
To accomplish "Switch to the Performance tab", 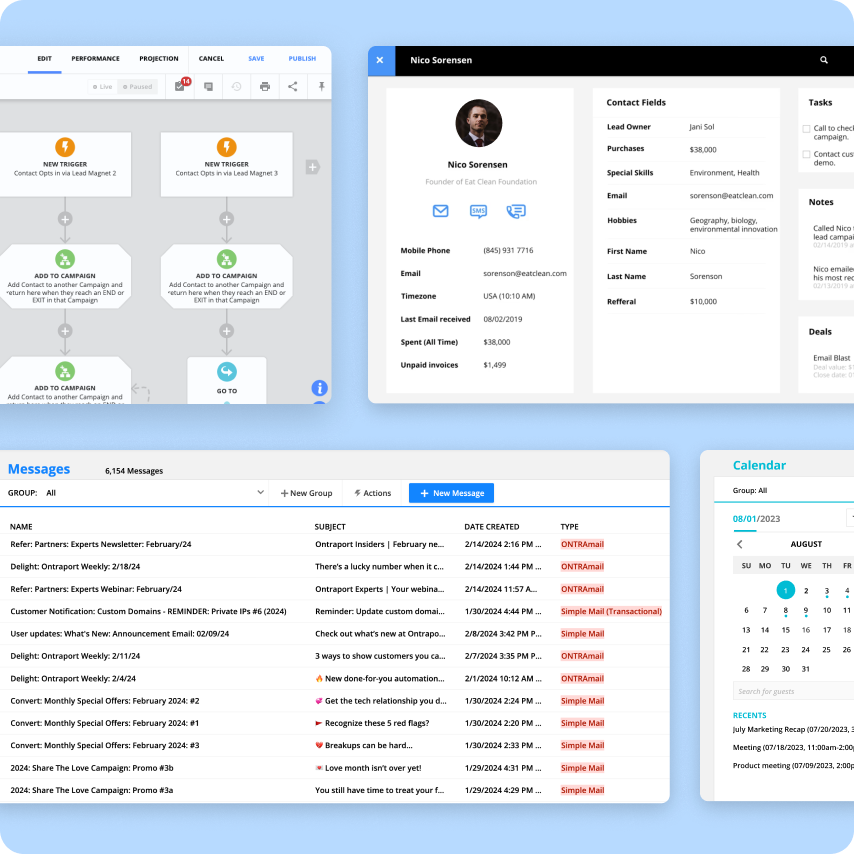I will click(95, 59).
